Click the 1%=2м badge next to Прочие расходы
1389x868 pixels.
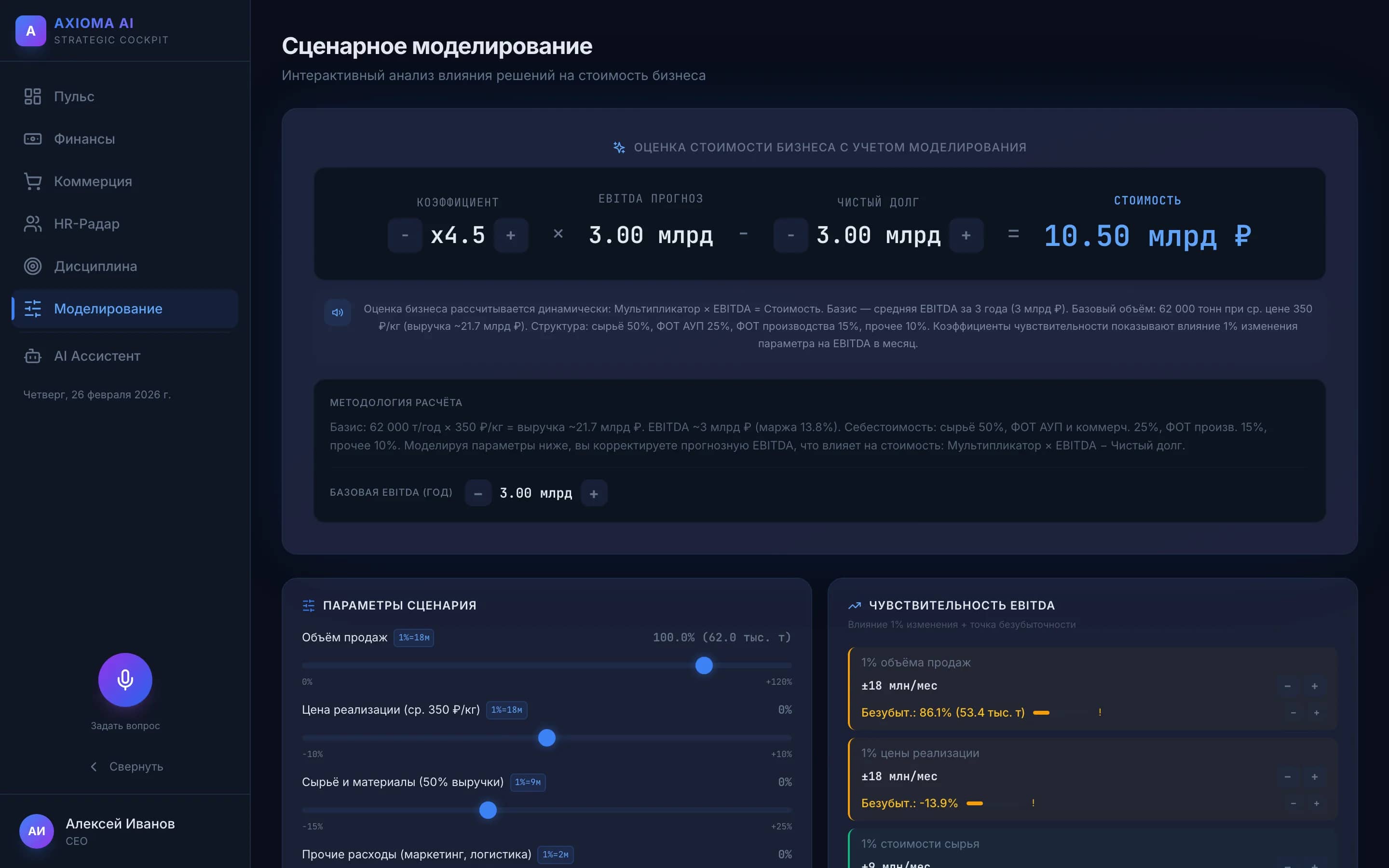pyautogui.click(x=556, y=855)
